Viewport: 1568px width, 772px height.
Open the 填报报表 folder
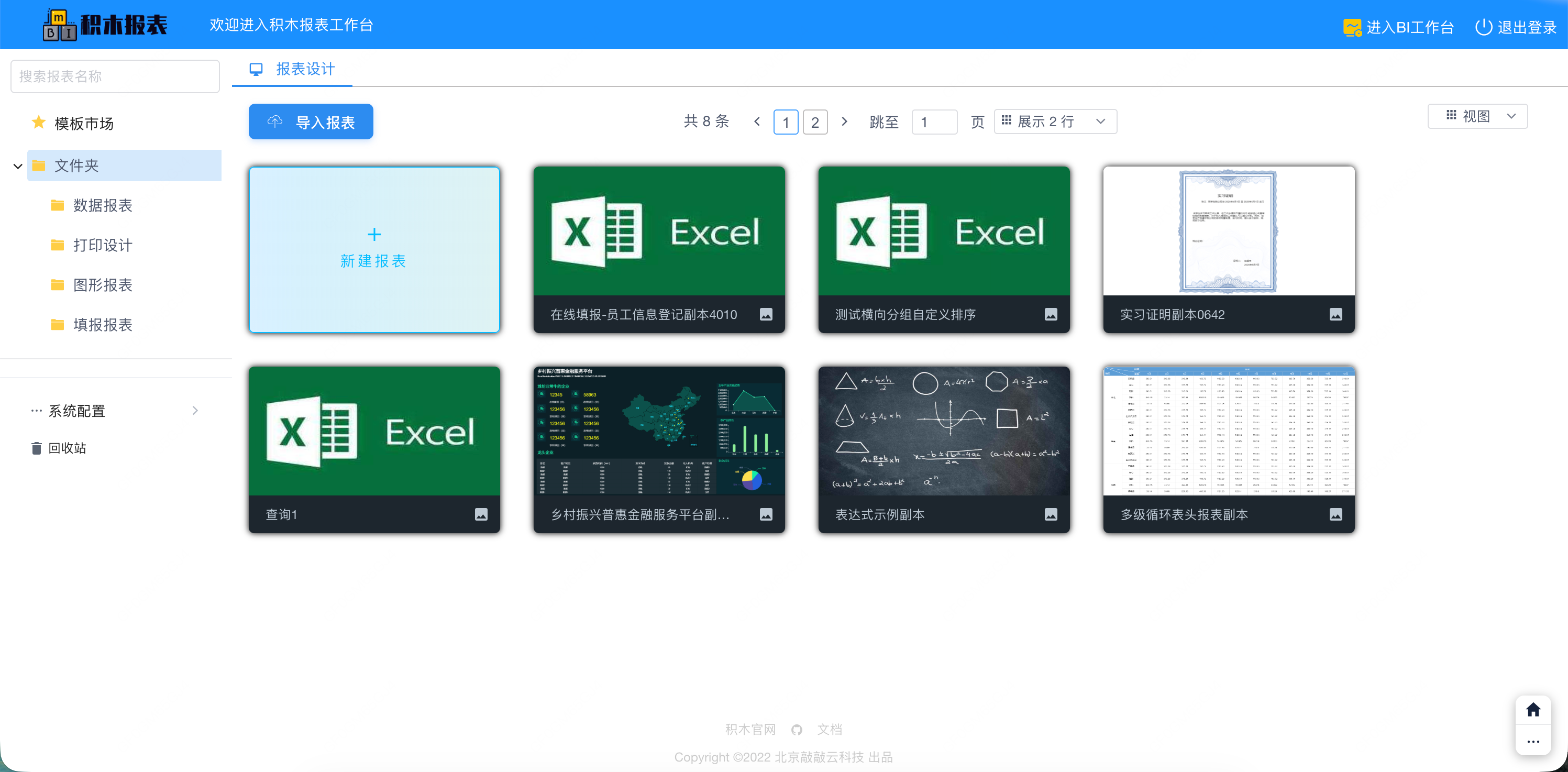point(103,325)
